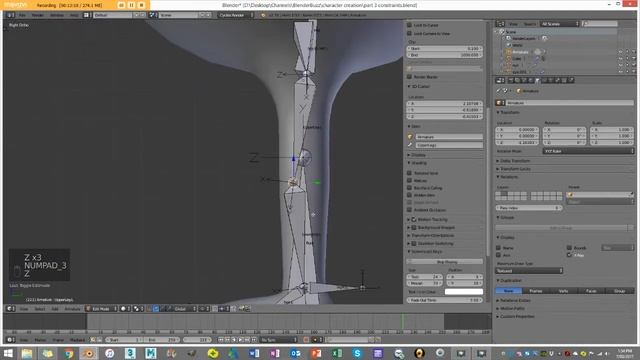Open PowerPoint from the taskbar
Viewport: 640px width, 360px height.
(316, 353)
